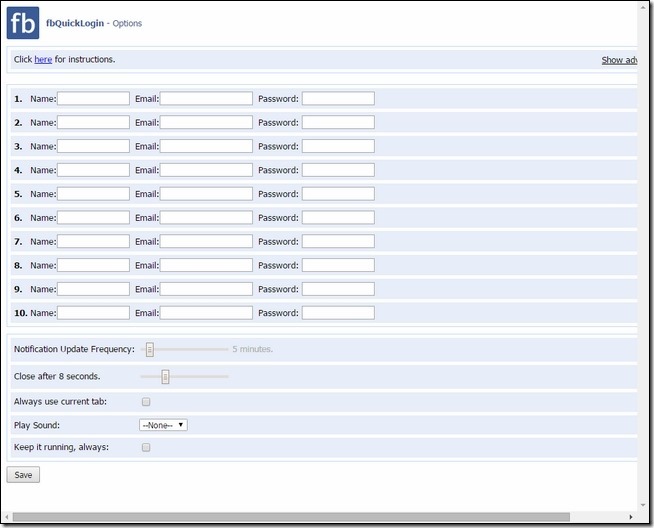This screenshot has width=654, height=528.
Task: Click the Password field in row 2
Action: pos(338,122)
